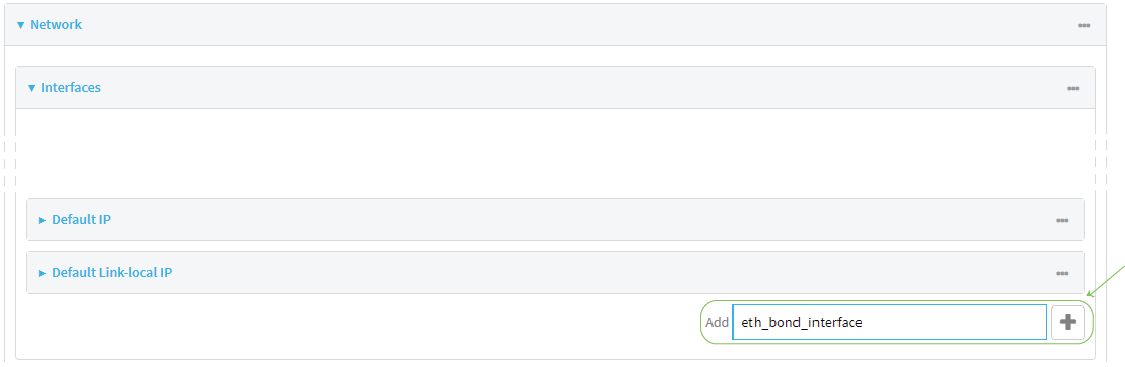The height and width of the screenshot is (367, 1125).
Task: Expand Default IP using its disclosure triangle
Action: click(42, 220)
